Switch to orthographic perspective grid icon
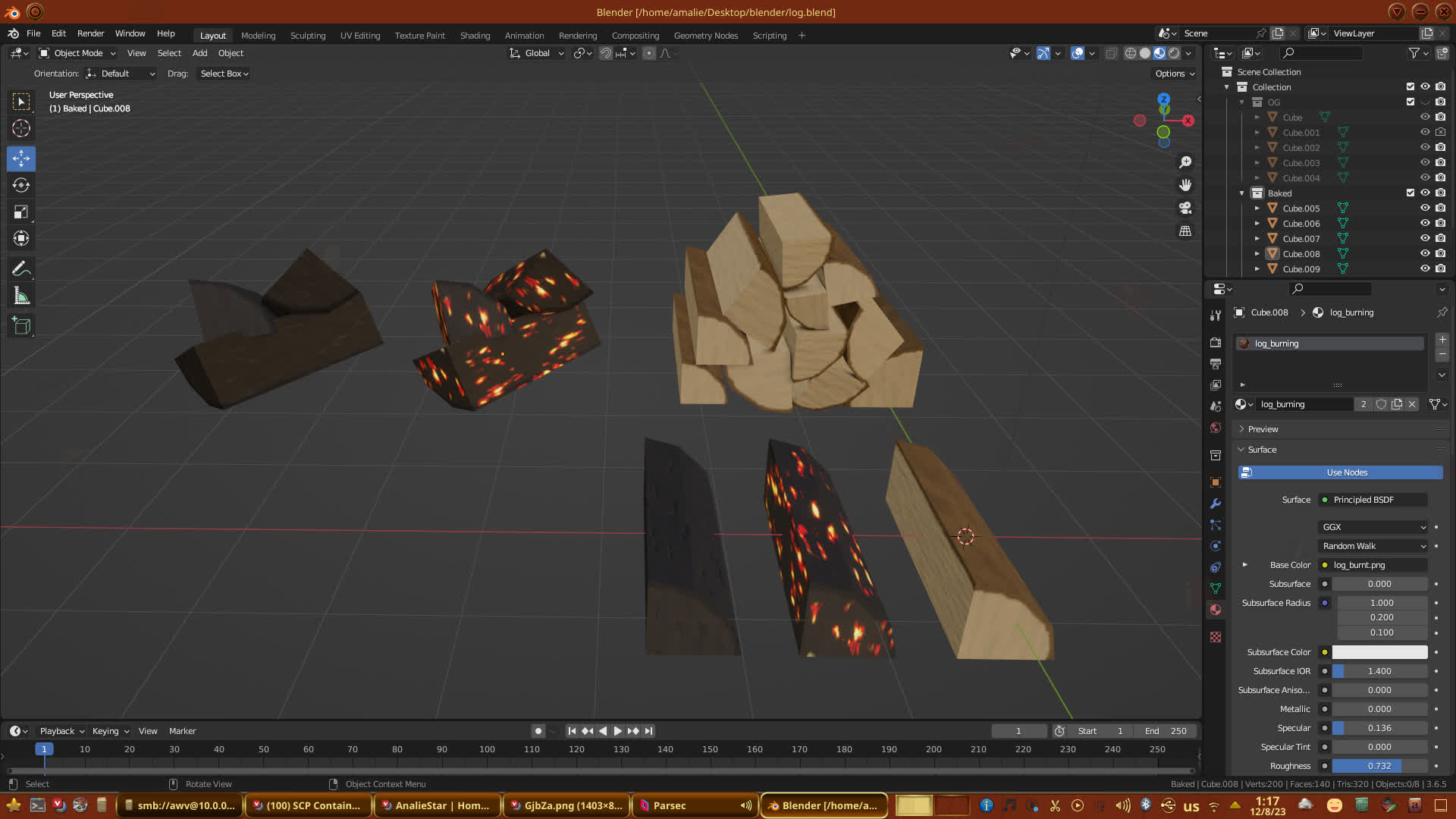Screen dimensions: 1456x819 coord(1185,231)
